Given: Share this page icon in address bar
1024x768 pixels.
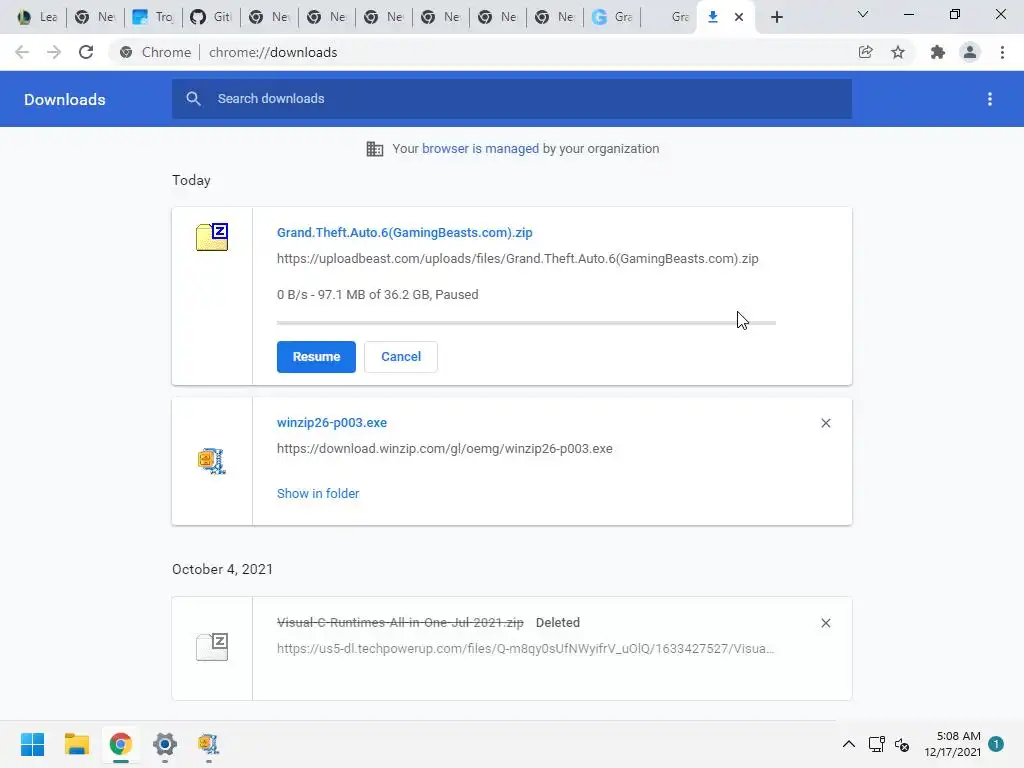Looking at the screenshot, I should [865, 52].
